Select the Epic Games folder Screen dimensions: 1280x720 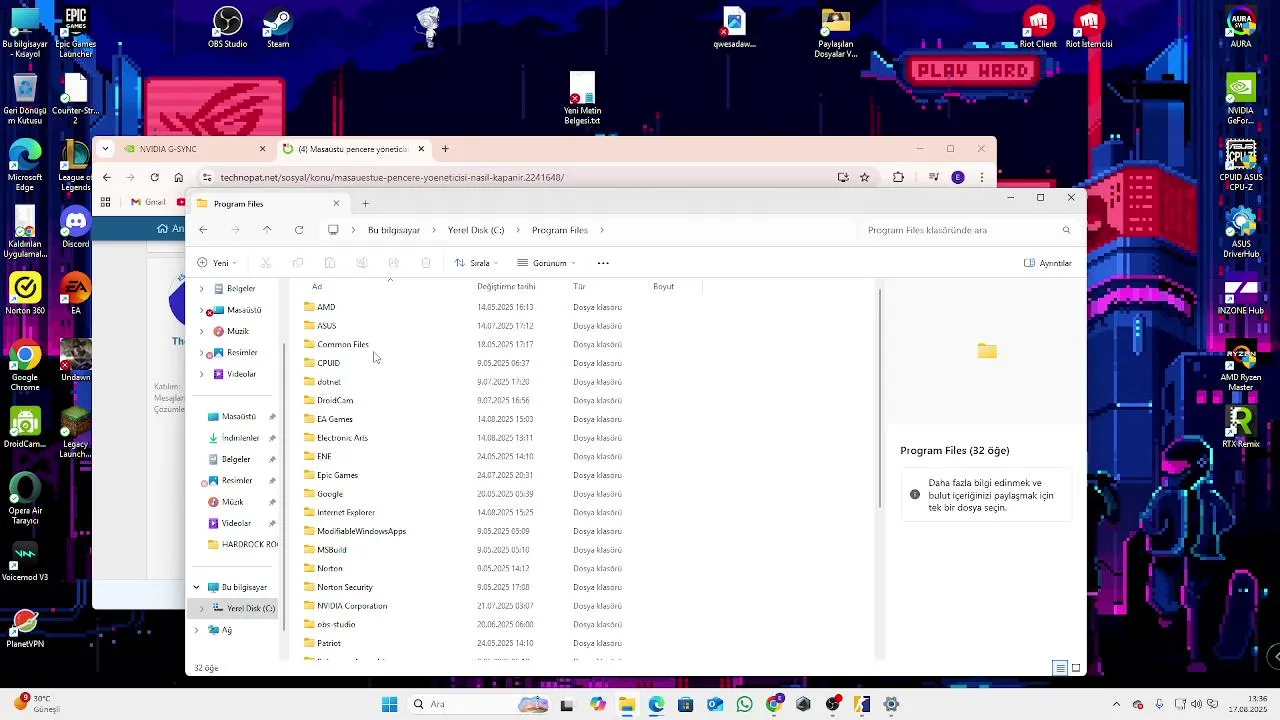337,475
